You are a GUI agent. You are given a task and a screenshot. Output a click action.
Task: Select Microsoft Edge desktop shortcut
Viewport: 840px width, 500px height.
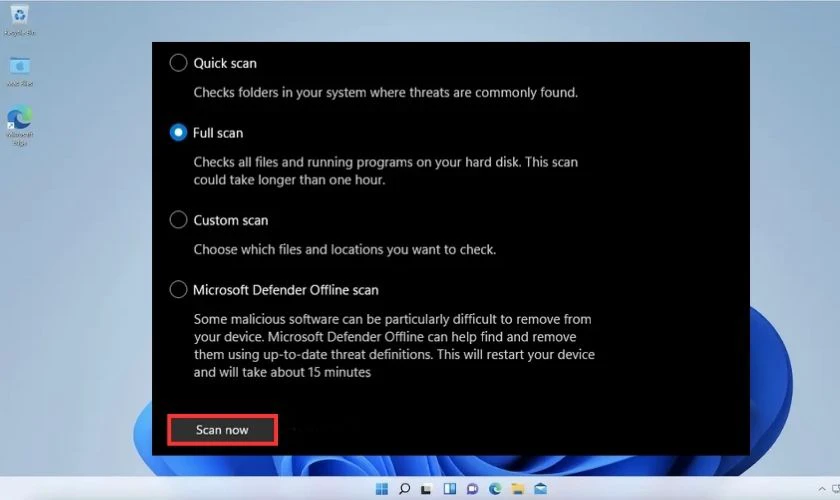click(20, 126)
